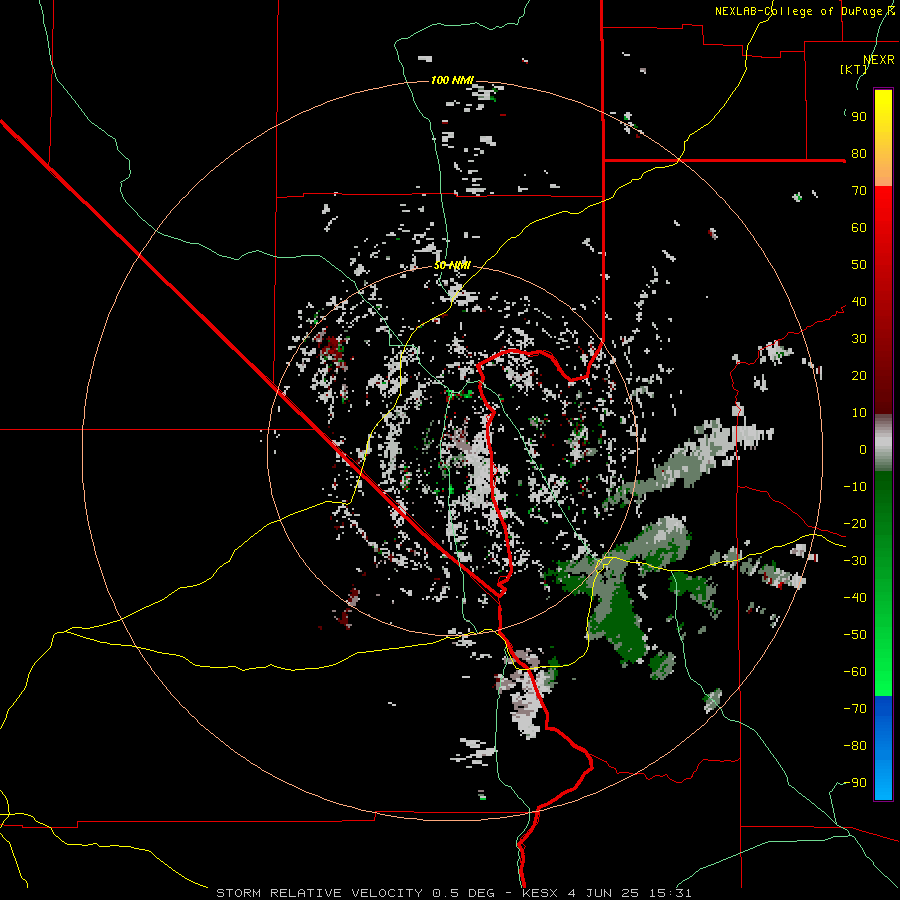The image size is (900, 900).
Task: Click the [KT] units label
Action: coord(853,69)
